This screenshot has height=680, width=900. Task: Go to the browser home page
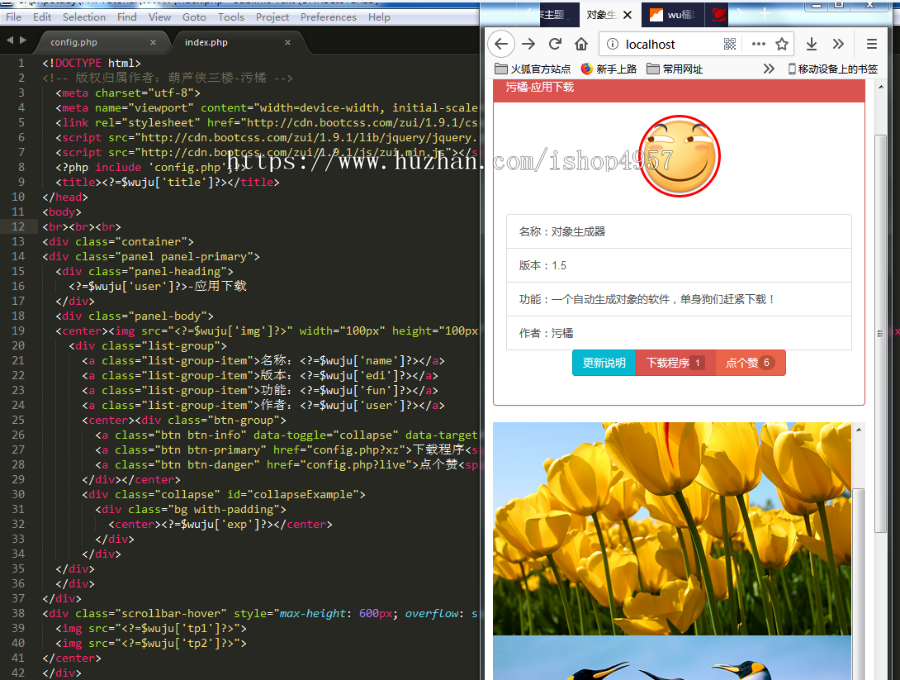click(x=581, y=44)
